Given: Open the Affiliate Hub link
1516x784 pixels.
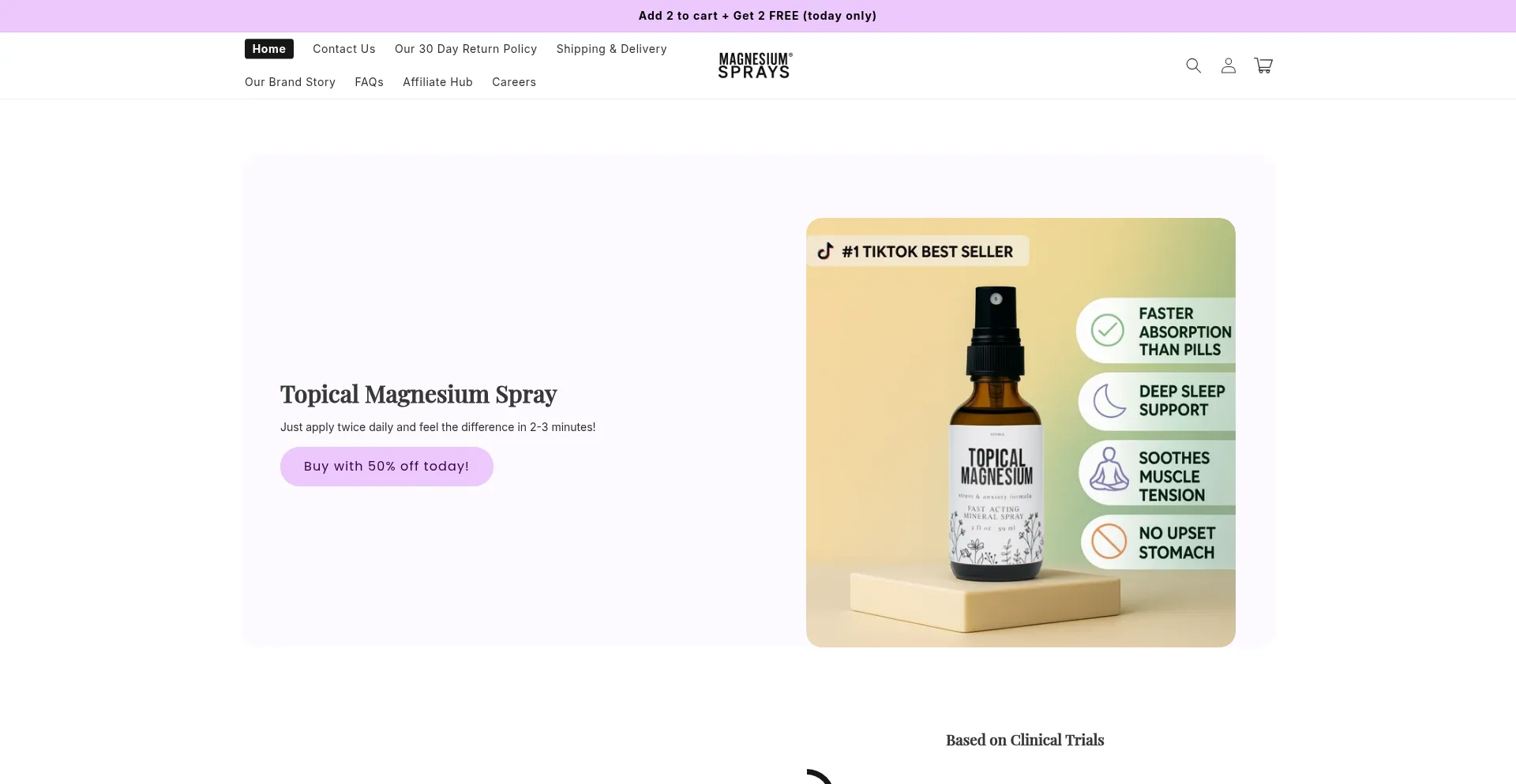Looking at the screenshot, I should tap(437, 82).
